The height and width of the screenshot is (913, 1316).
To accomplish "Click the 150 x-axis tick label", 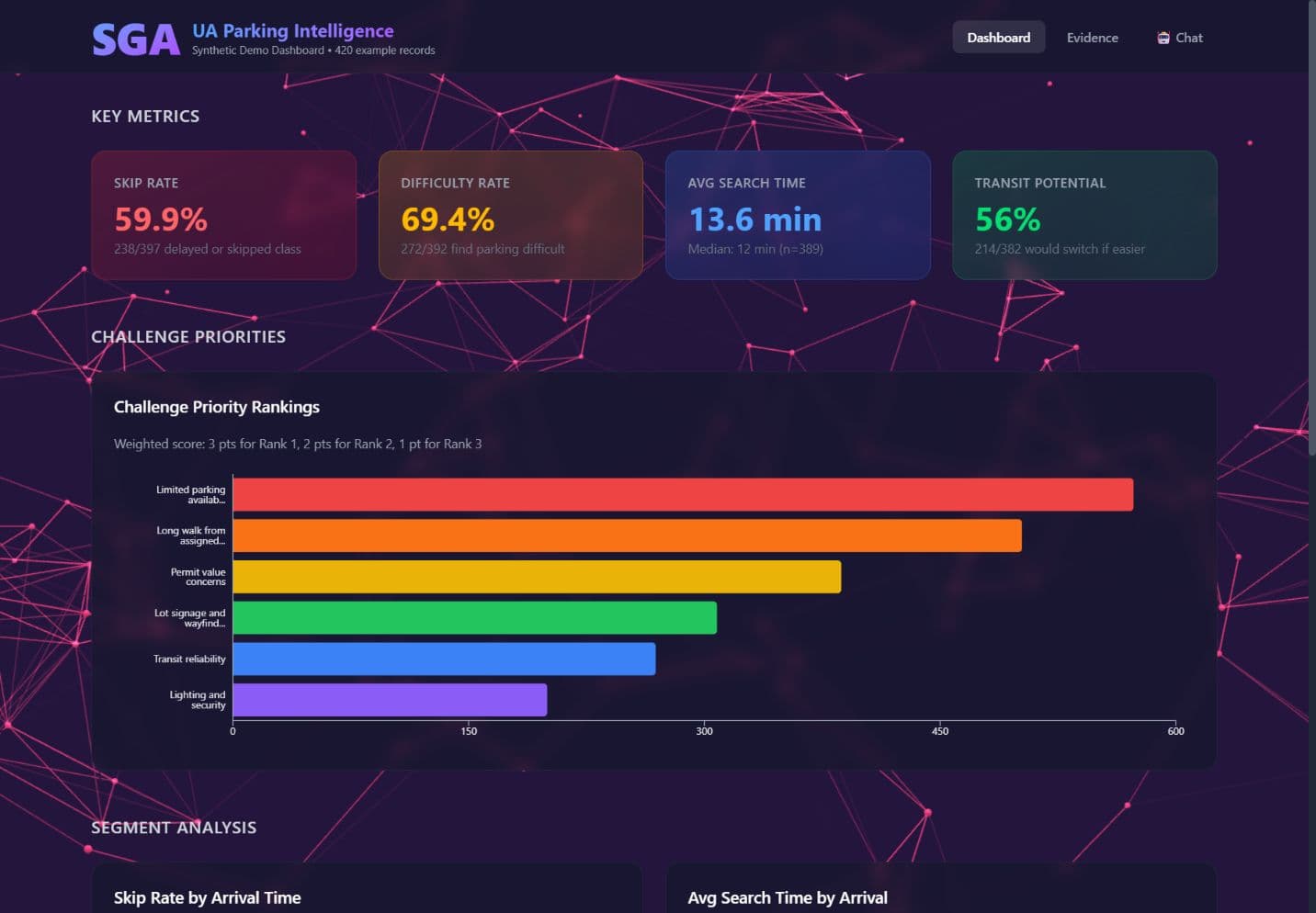I will pyautogui.click(x=469, y=731).
